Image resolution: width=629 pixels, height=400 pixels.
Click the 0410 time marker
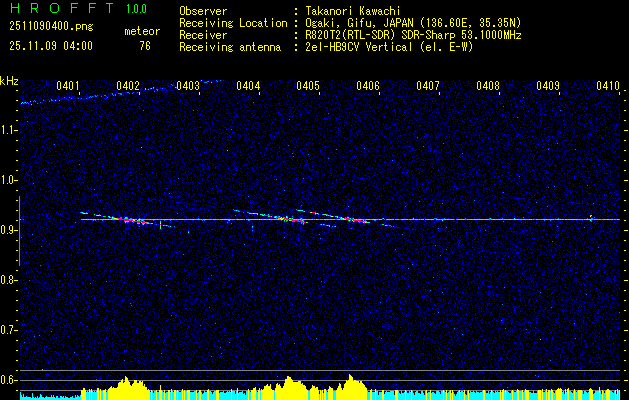point(607,87)
